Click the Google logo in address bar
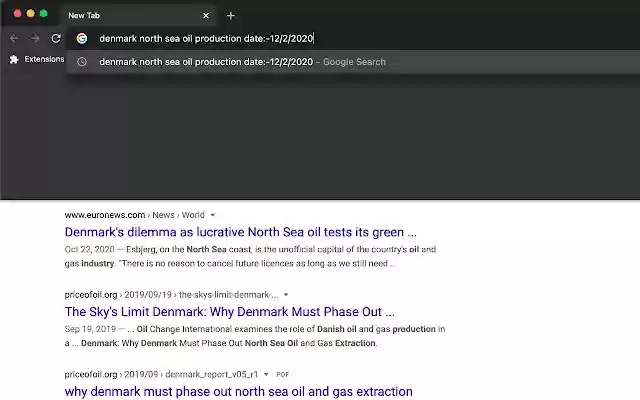This screenshot has width=640, height=400. (82, 38)
